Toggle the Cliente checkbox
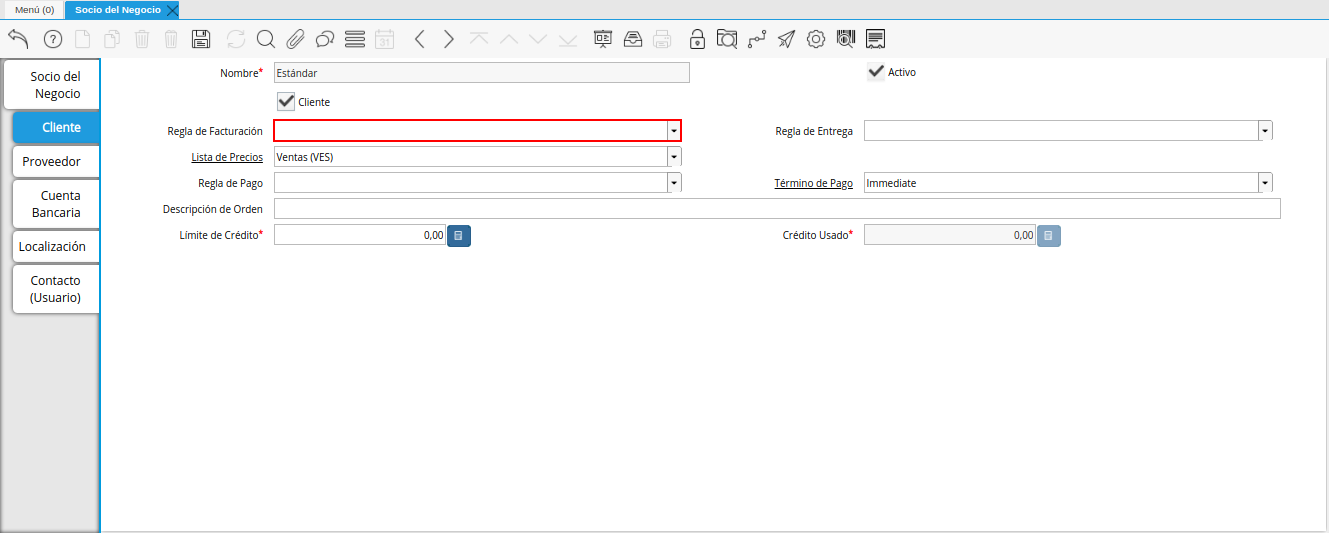Image resolution: width=1329 pixels, height=533 pixels. click(x=286, y=101)
